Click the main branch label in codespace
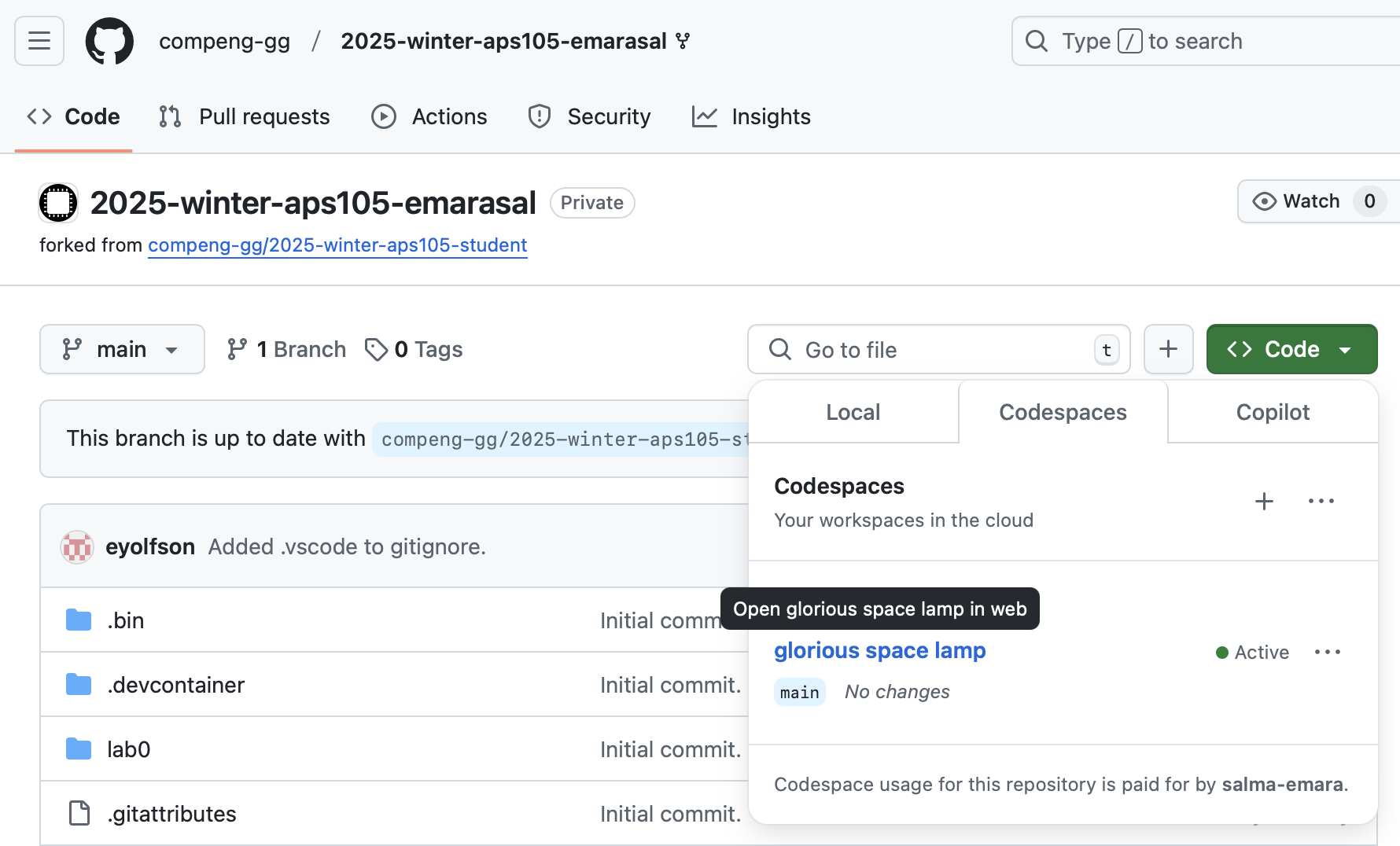 (x=799, y=692)
